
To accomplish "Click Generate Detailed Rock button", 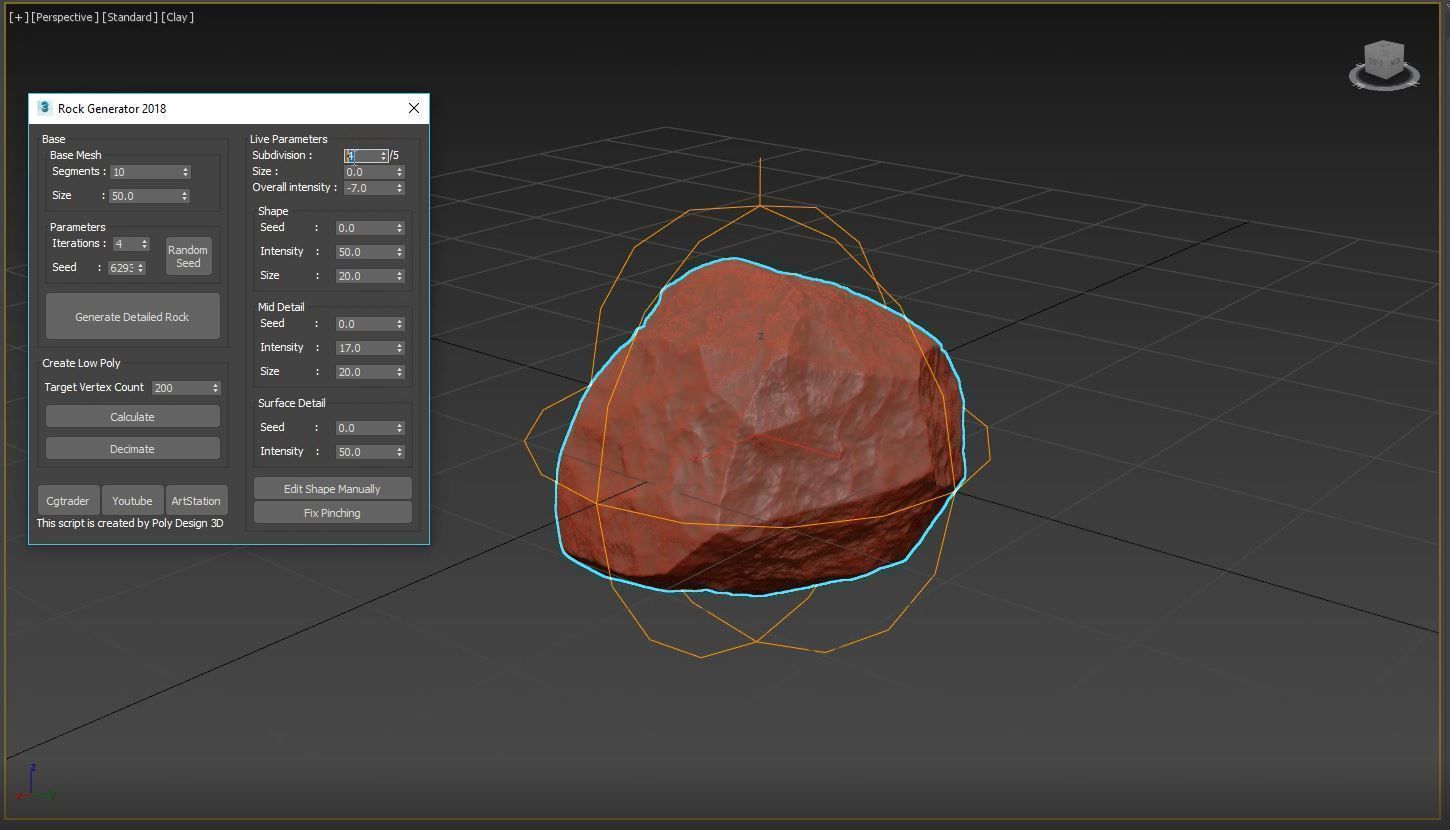I will click(x=132, y=317).
